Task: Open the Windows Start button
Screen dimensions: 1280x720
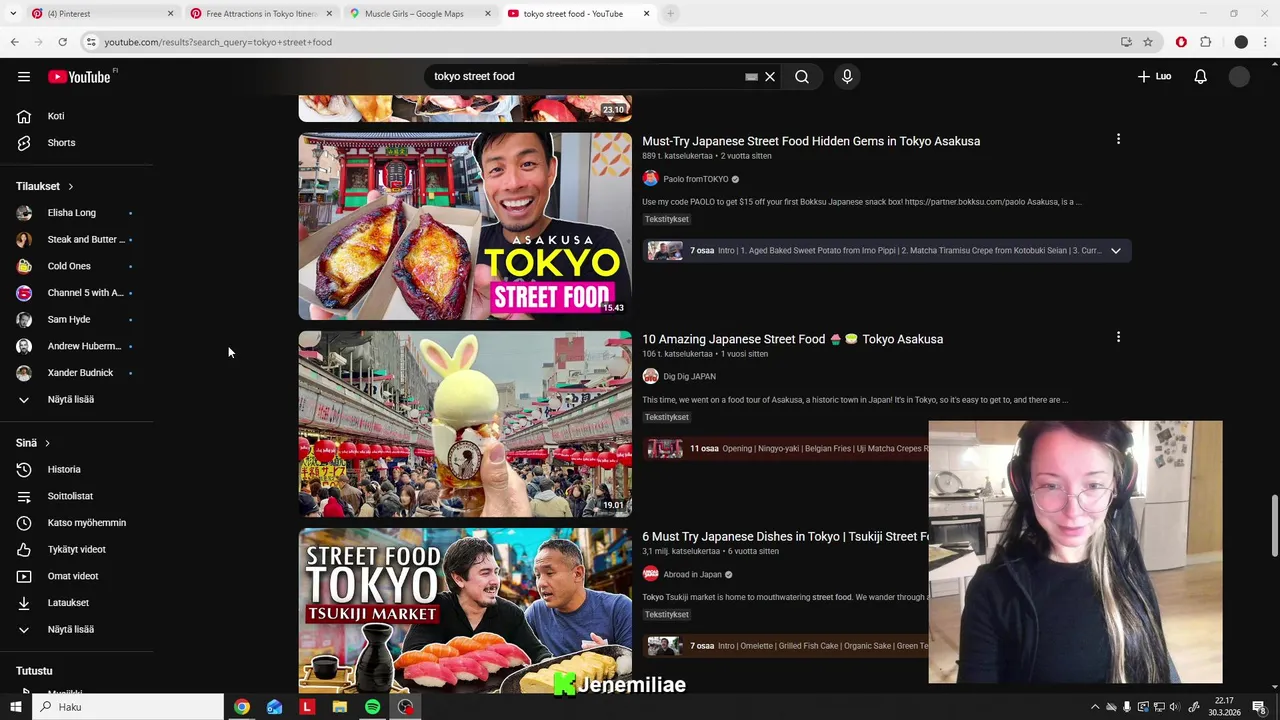Action: (15, 707)
